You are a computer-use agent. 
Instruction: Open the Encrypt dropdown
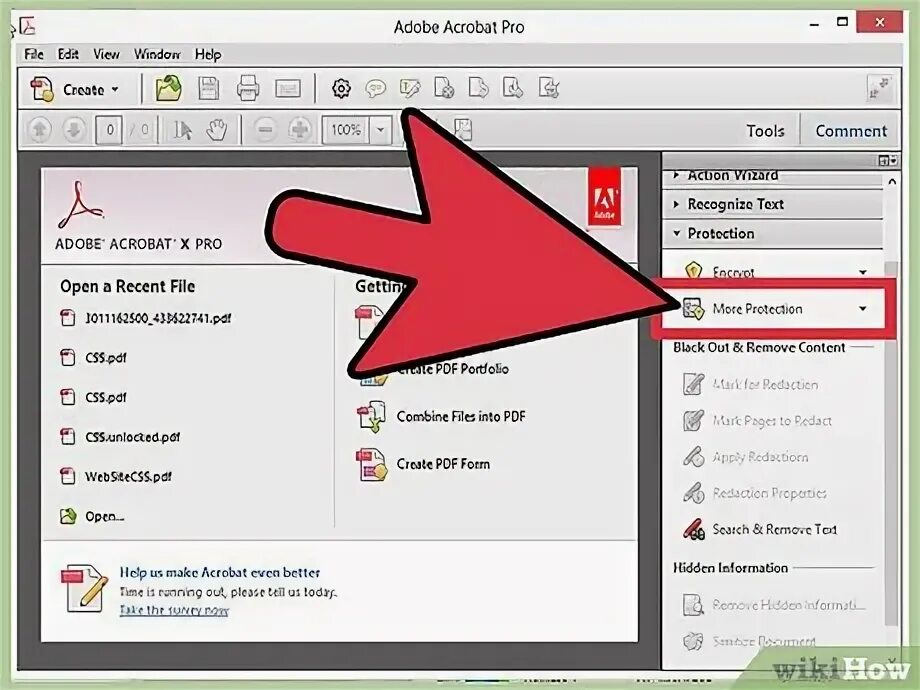pyautogui.click(x=862, y=272)
